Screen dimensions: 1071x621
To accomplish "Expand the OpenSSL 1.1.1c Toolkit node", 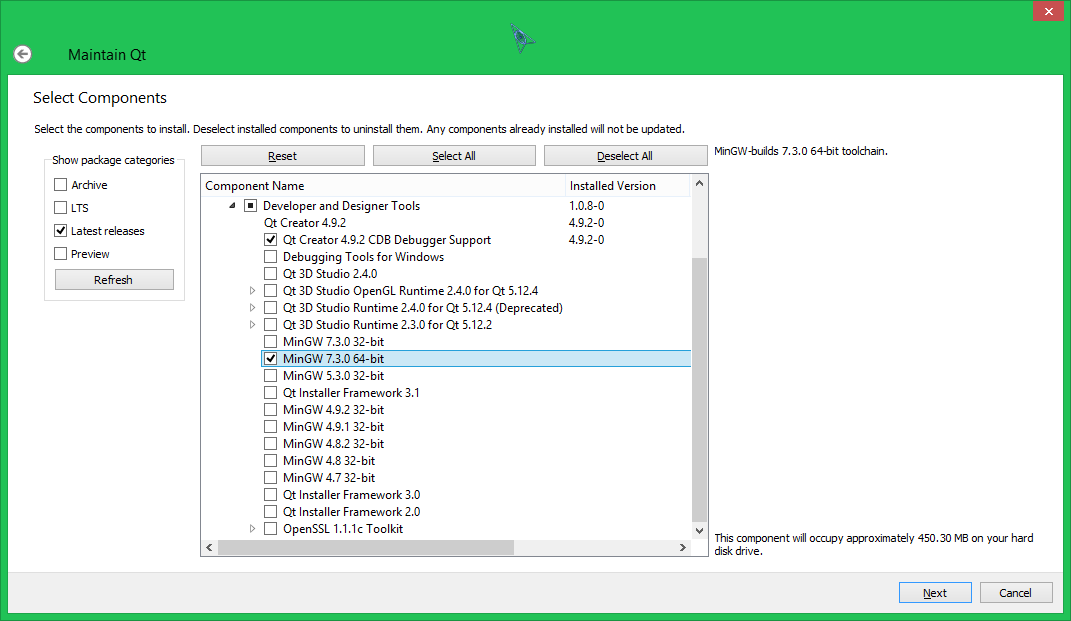I will coord(252,529).
